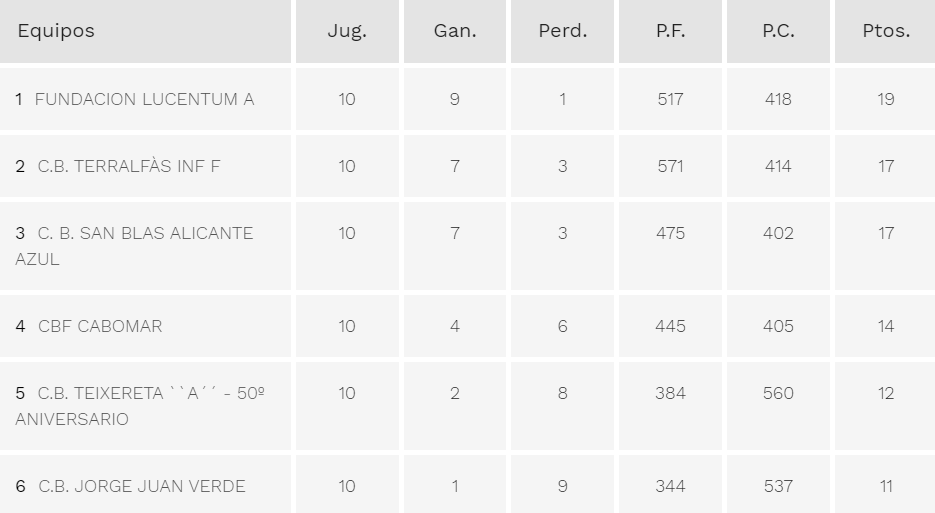
Task: Select the Jug. column header
Action: [x=347, y=31]
